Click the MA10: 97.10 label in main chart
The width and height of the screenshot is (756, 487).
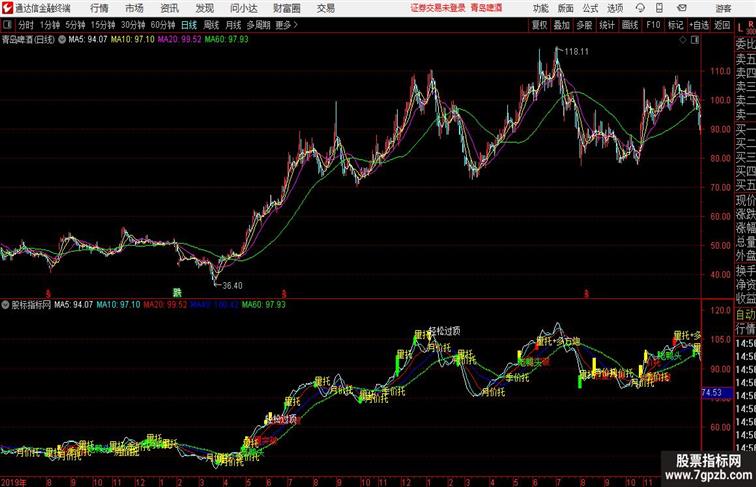click(133, 40)
